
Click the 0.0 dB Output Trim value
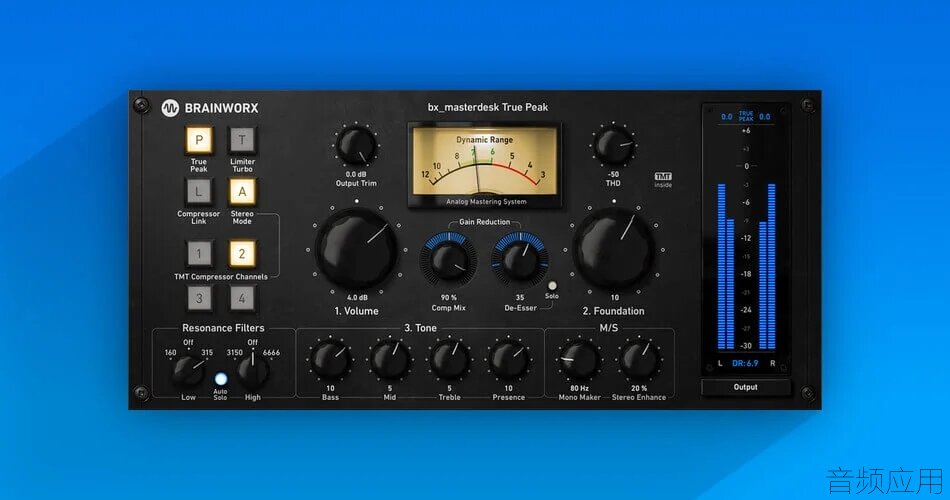click(x=356, y=174)
